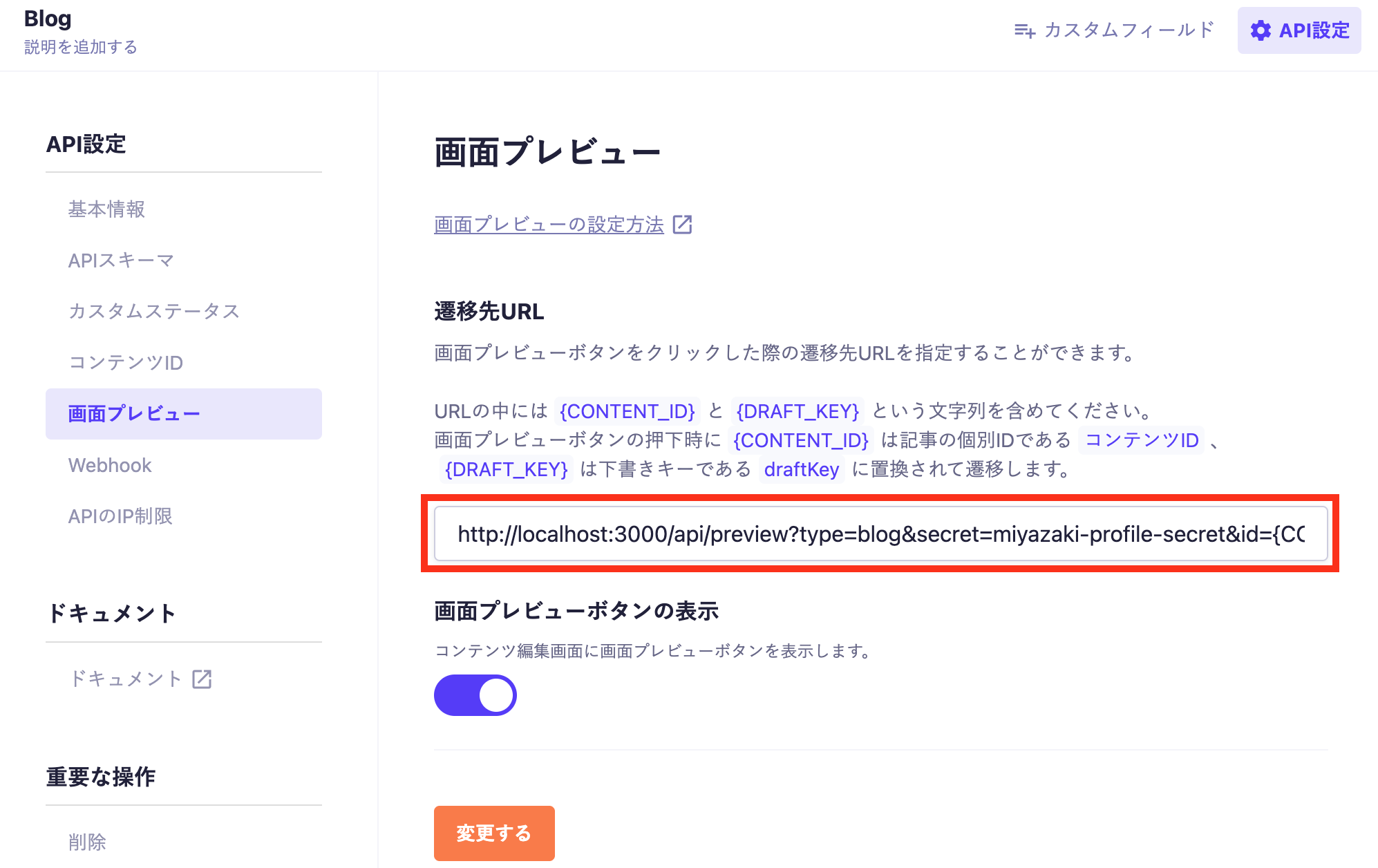Select カスタムステータス in sidebar
The width and height of the screenshot is (1378, 868).
[153, 311]
